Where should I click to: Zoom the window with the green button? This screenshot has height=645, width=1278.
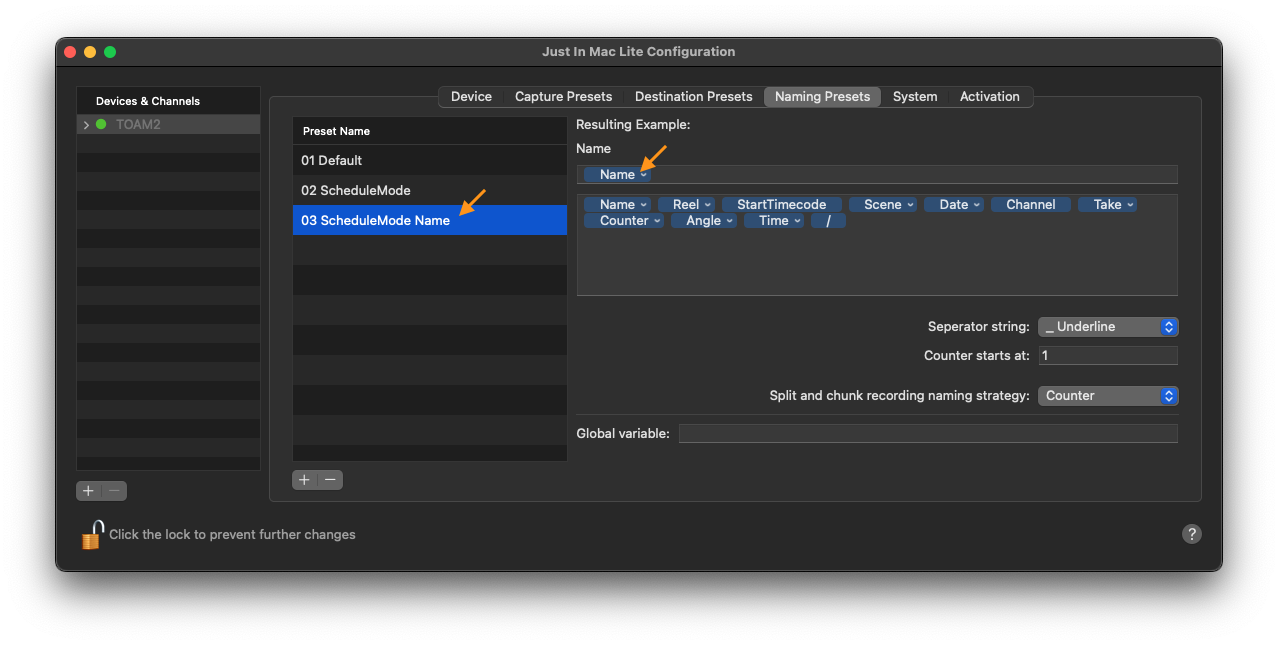click(110, 52)
